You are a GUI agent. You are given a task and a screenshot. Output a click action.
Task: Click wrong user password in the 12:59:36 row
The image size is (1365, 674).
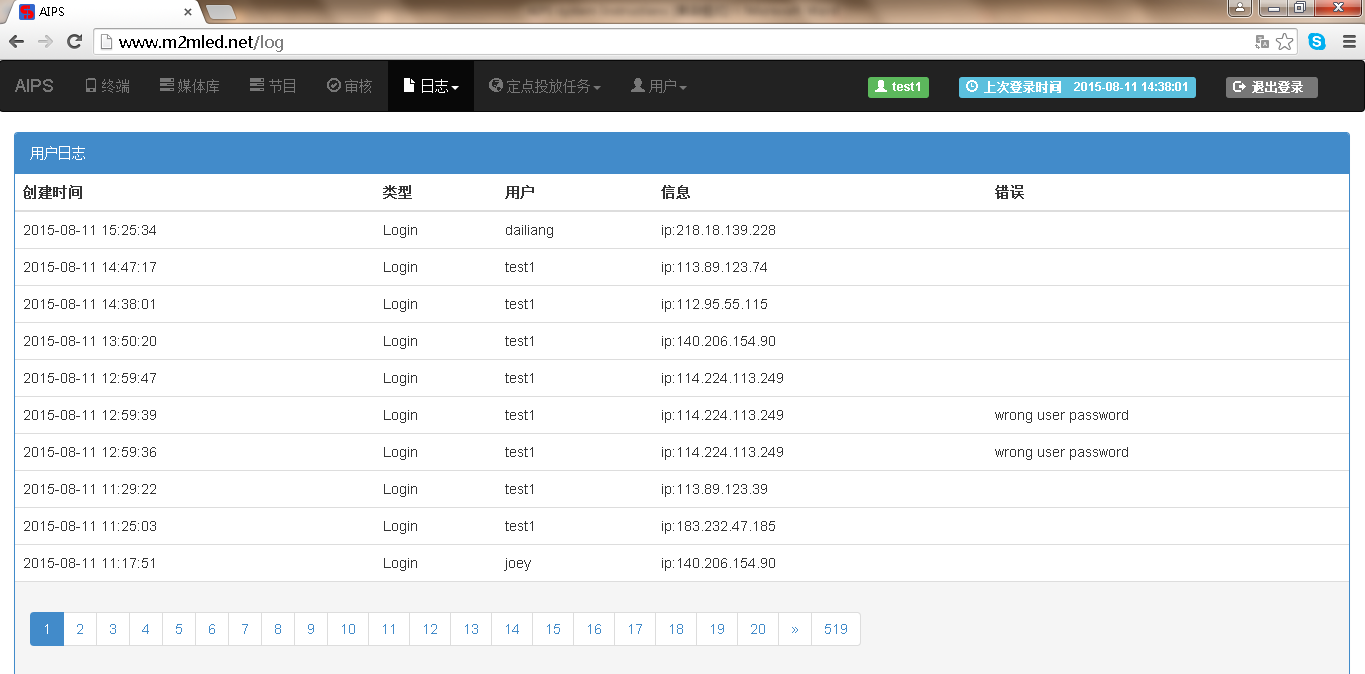(1062, 452)
